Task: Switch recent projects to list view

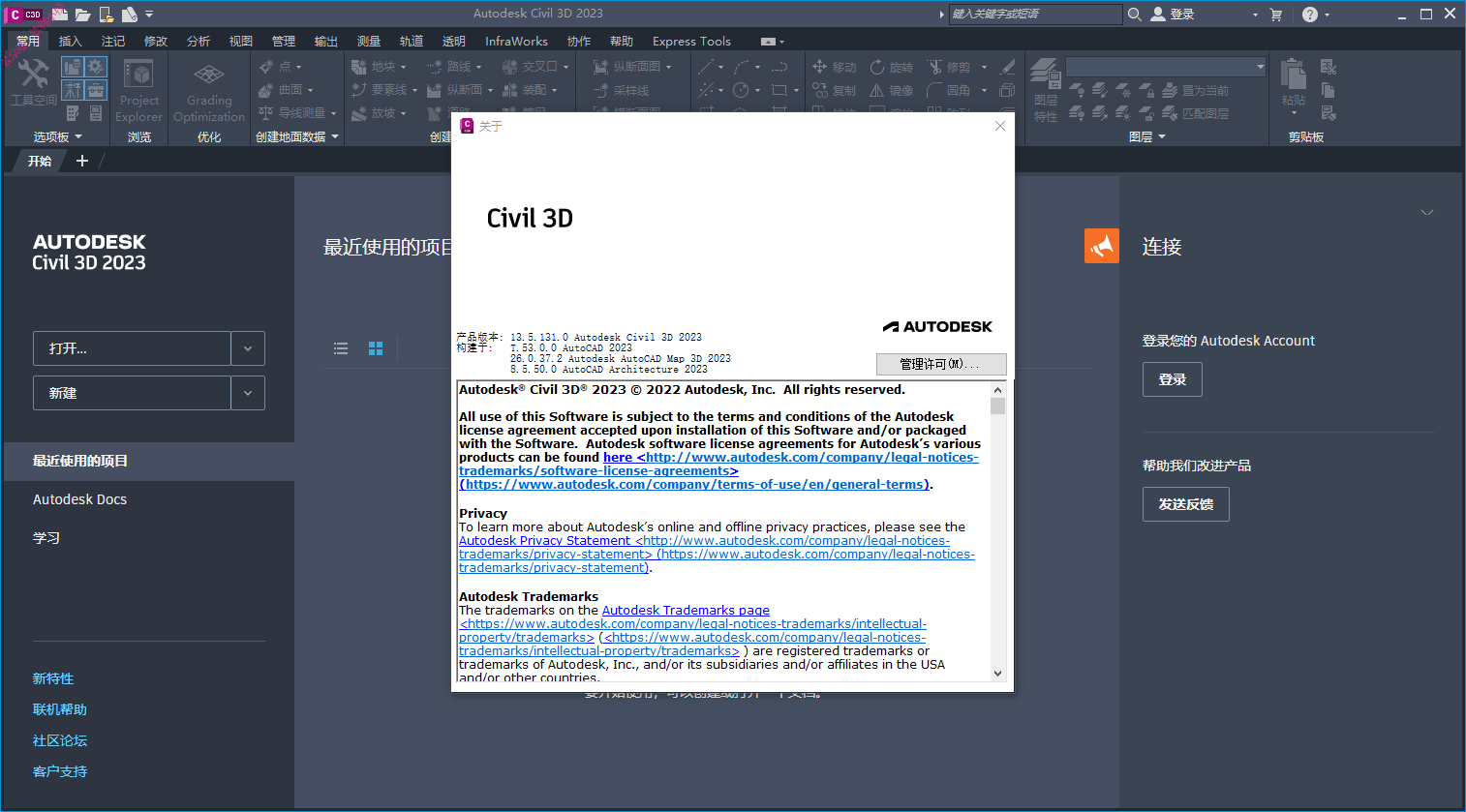Action: 341,348
